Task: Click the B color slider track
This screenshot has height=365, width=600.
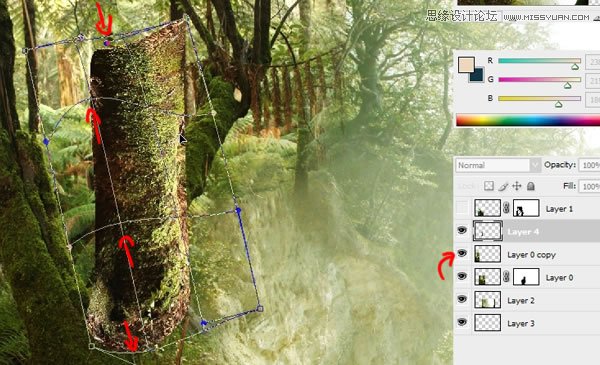Action: click(540, 99)
